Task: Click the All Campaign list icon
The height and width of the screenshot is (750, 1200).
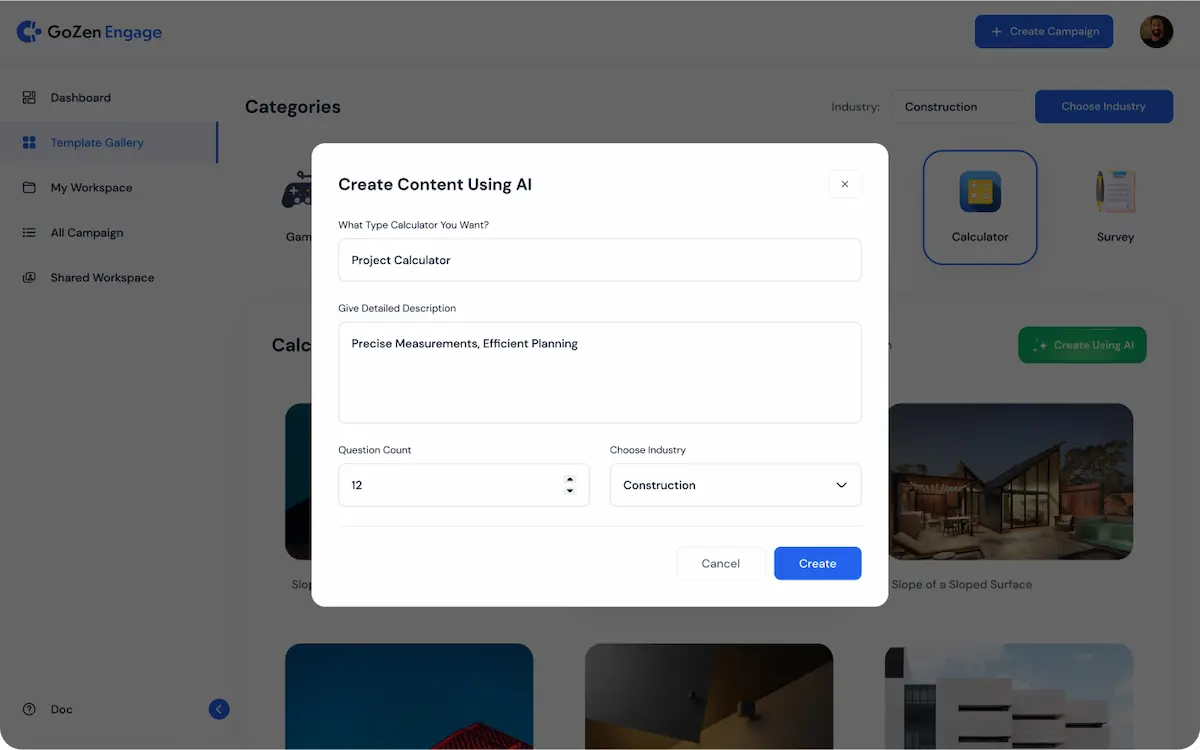Action: click(29, 232)
